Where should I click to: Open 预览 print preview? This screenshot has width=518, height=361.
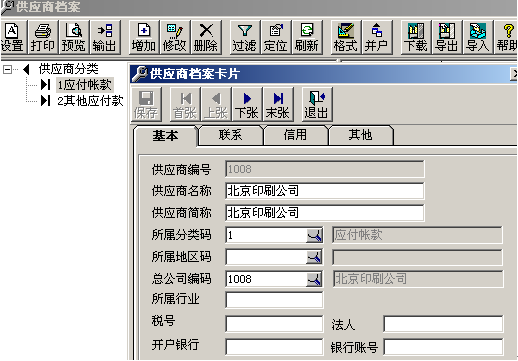pyautogui.click(x=74, y=37)
